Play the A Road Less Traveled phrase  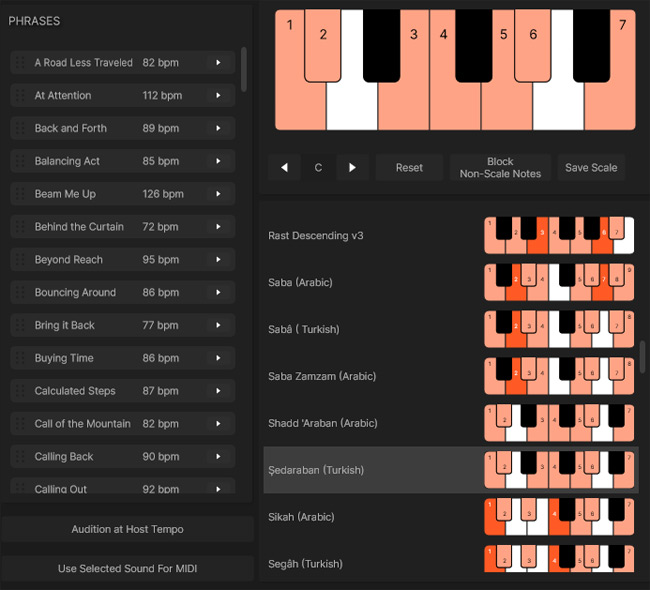(x=218, y=63)
